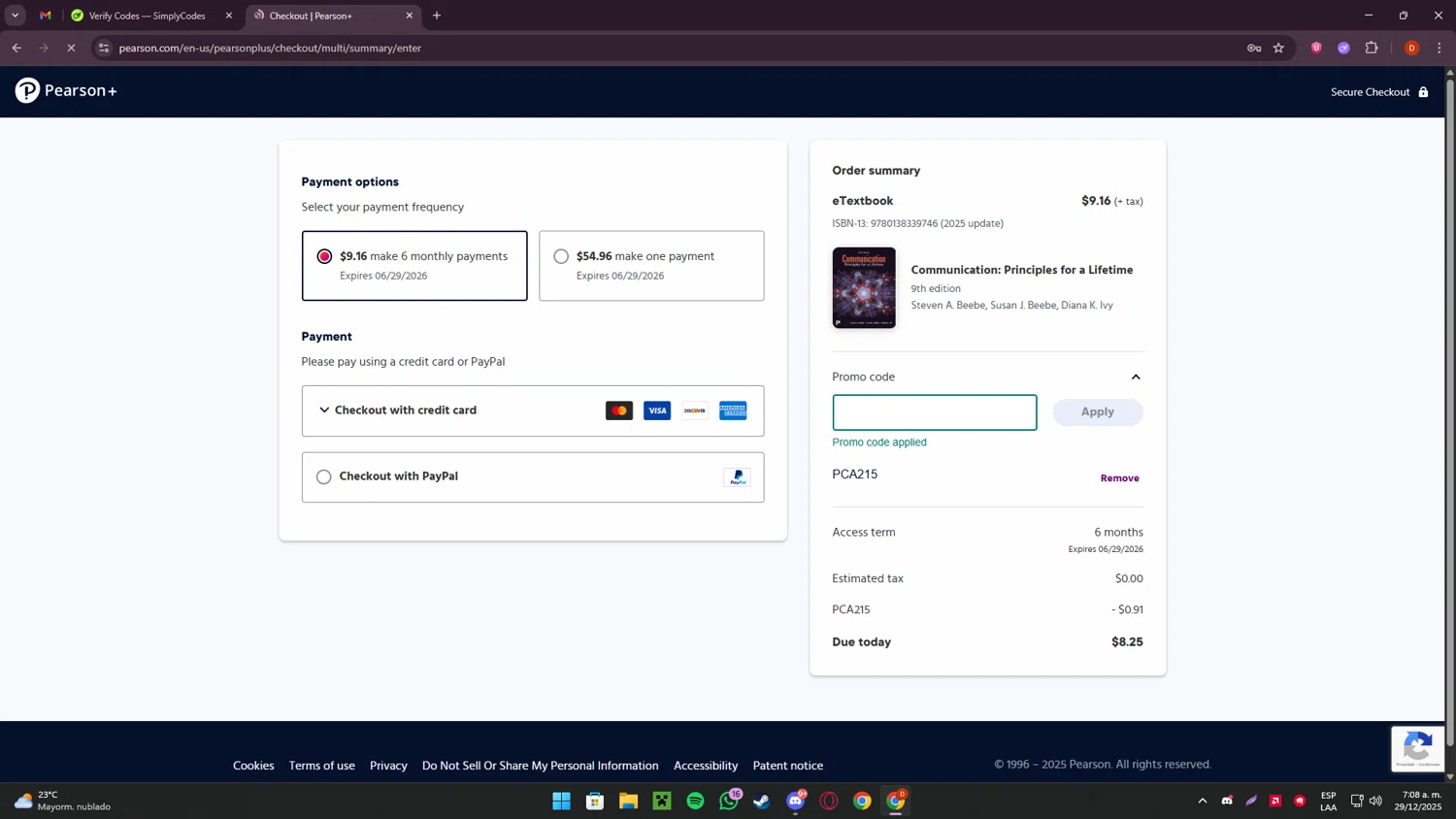Viewport: 1456px width, 819px height.
Task: Select $54.96 make one payment option
Action: 651,266
